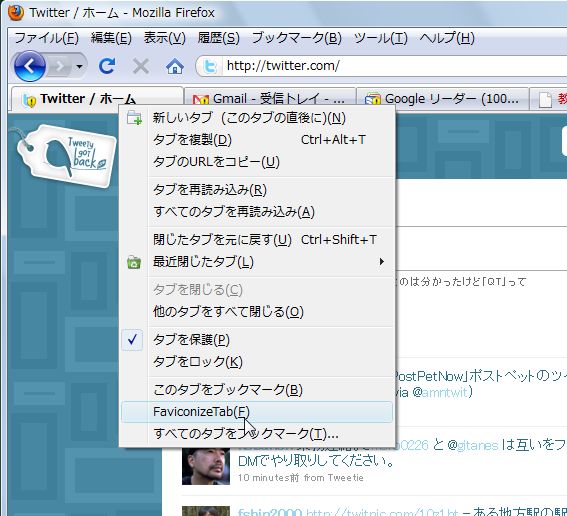Image resolution: width=567 pixels, height=516 pixels.
Task: Click the Firefox logo in title bar
Action: [16, 12]
